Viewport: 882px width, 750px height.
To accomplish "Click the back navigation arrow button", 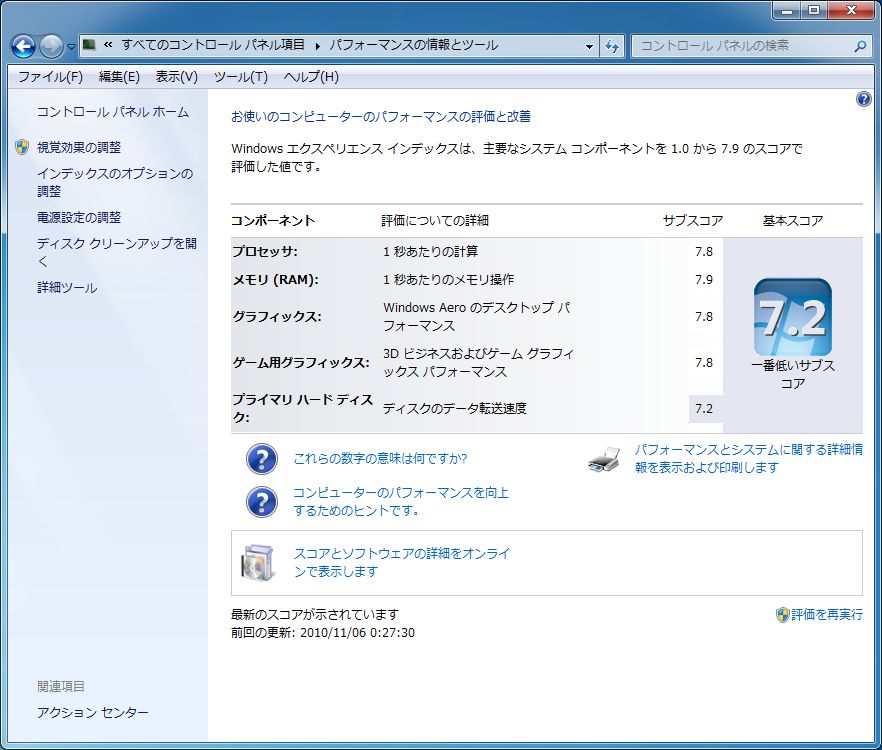I will pyautogui.click(x=24, y=46).
